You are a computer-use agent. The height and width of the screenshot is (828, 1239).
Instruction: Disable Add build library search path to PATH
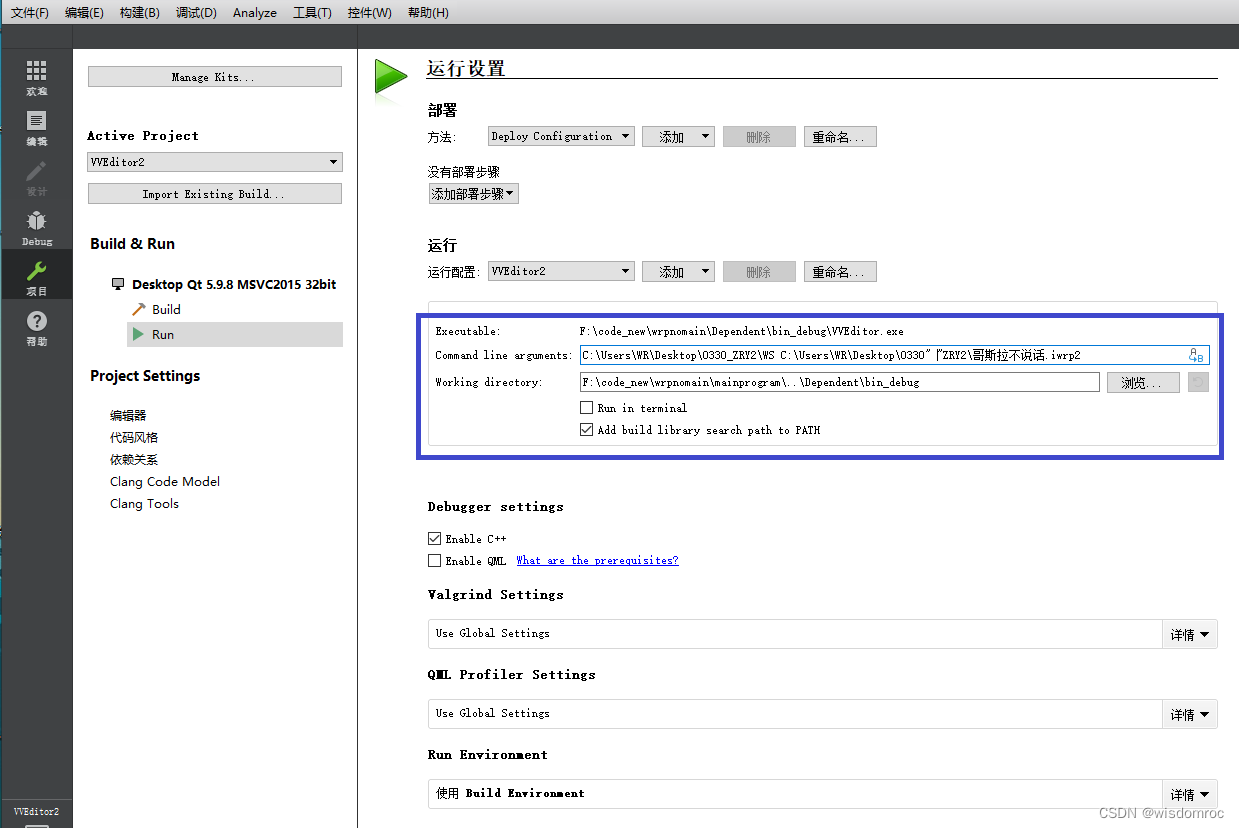586,429
